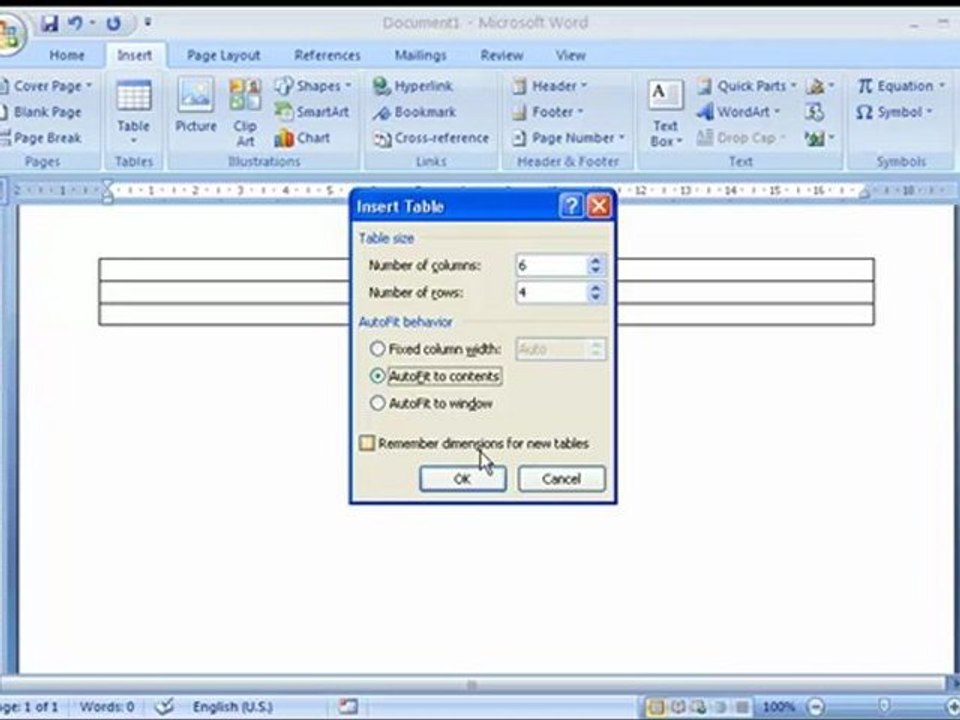Select AutoFit to window option

click(x=432, y=403)
